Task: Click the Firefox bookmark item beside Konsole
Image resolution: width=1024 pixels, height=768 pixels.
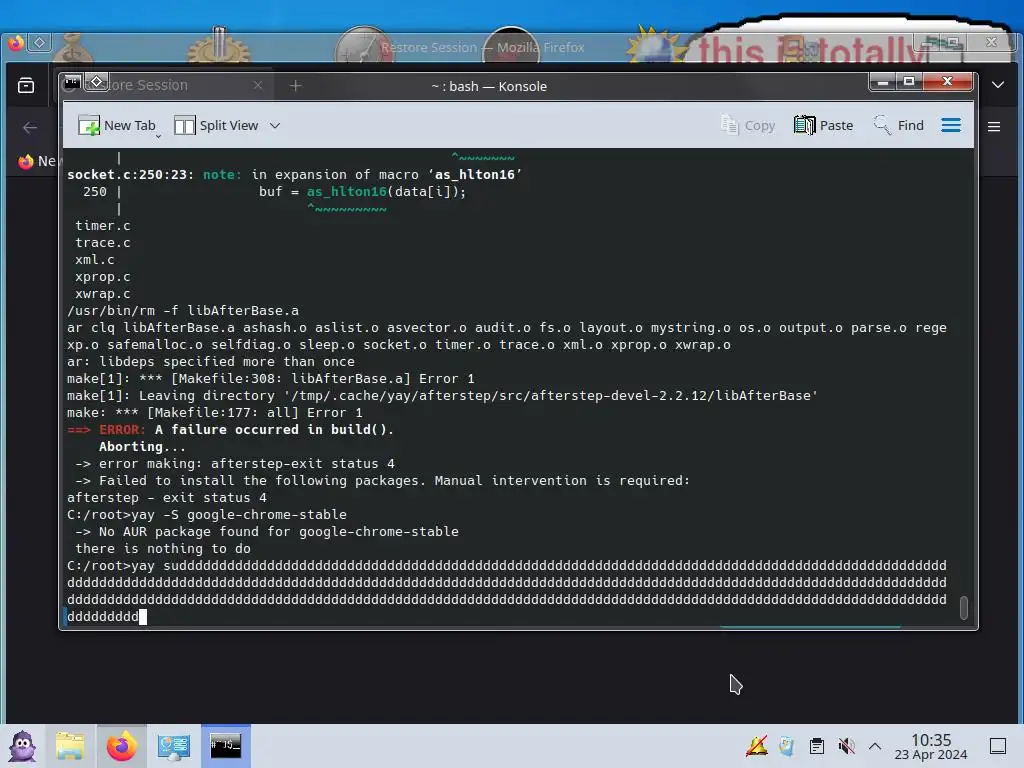Action: click(x=37, y=161)
